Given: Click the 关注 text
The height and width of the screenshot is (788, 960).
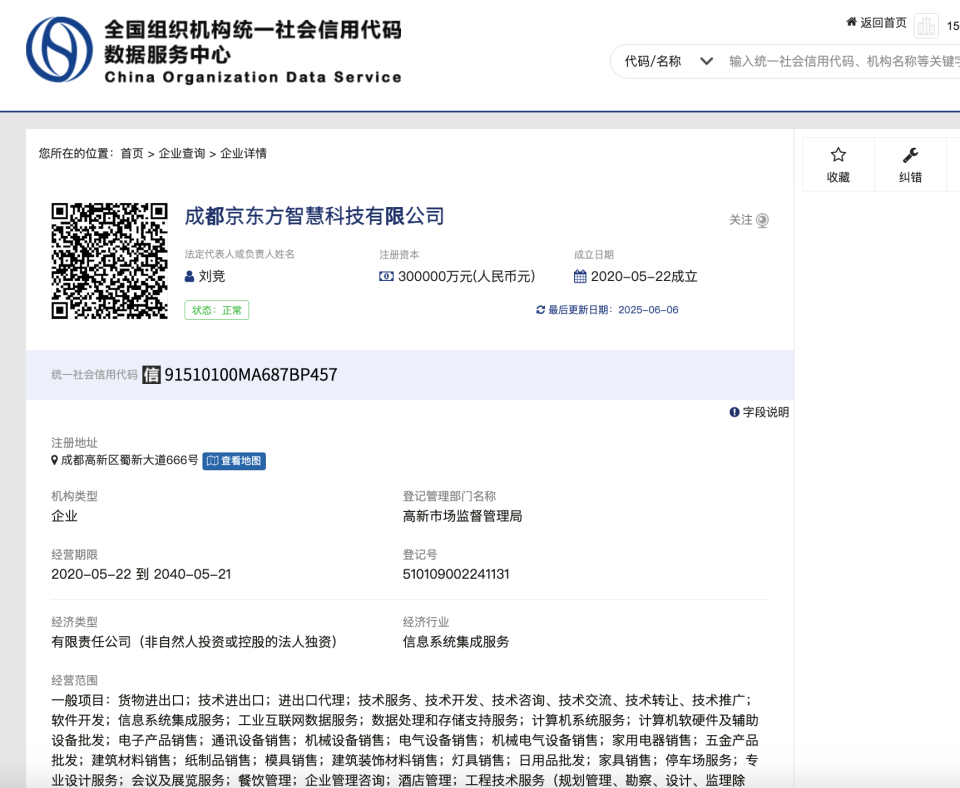Looking at the screenshot, I should [x=740, y=220].
